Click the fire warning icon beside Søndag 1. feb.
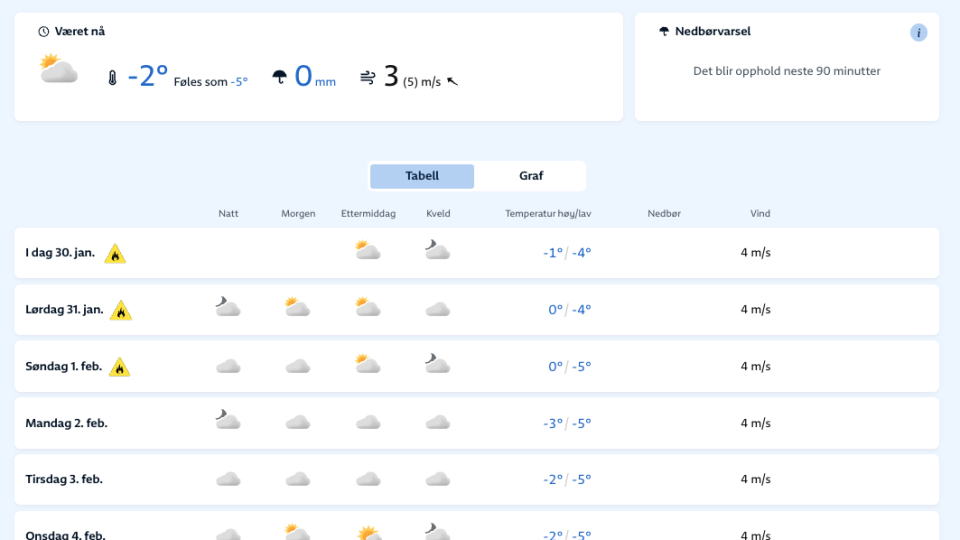This screenshot has height=540, width=960. pyautogui.click(x=120, y=367)
